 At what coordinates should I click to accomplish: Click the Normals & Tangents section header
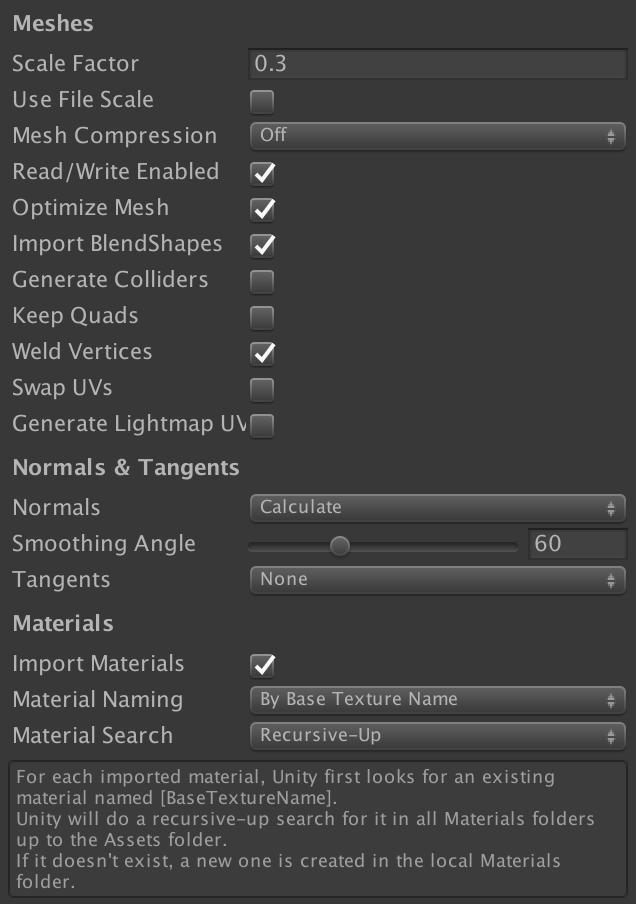coord(124,467)
